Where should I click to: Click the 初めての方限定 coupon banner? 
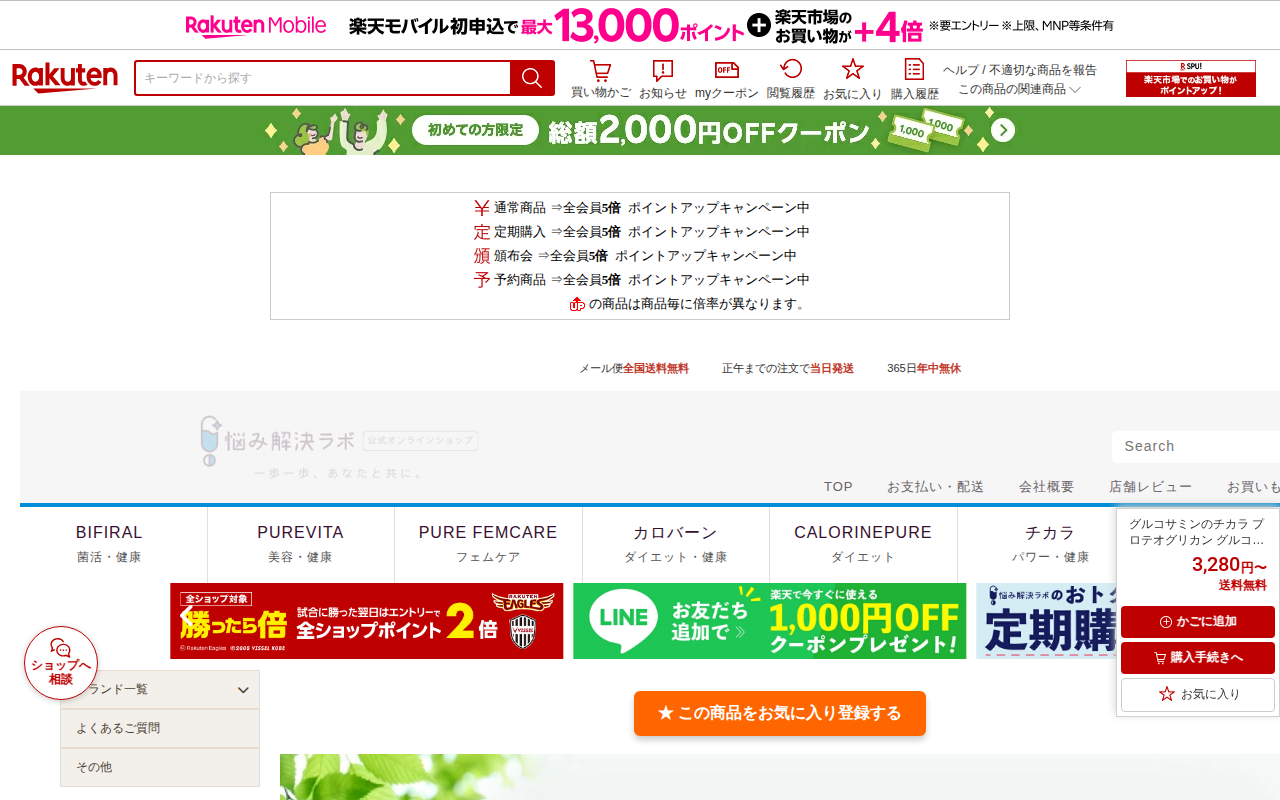tap(640, 131)
